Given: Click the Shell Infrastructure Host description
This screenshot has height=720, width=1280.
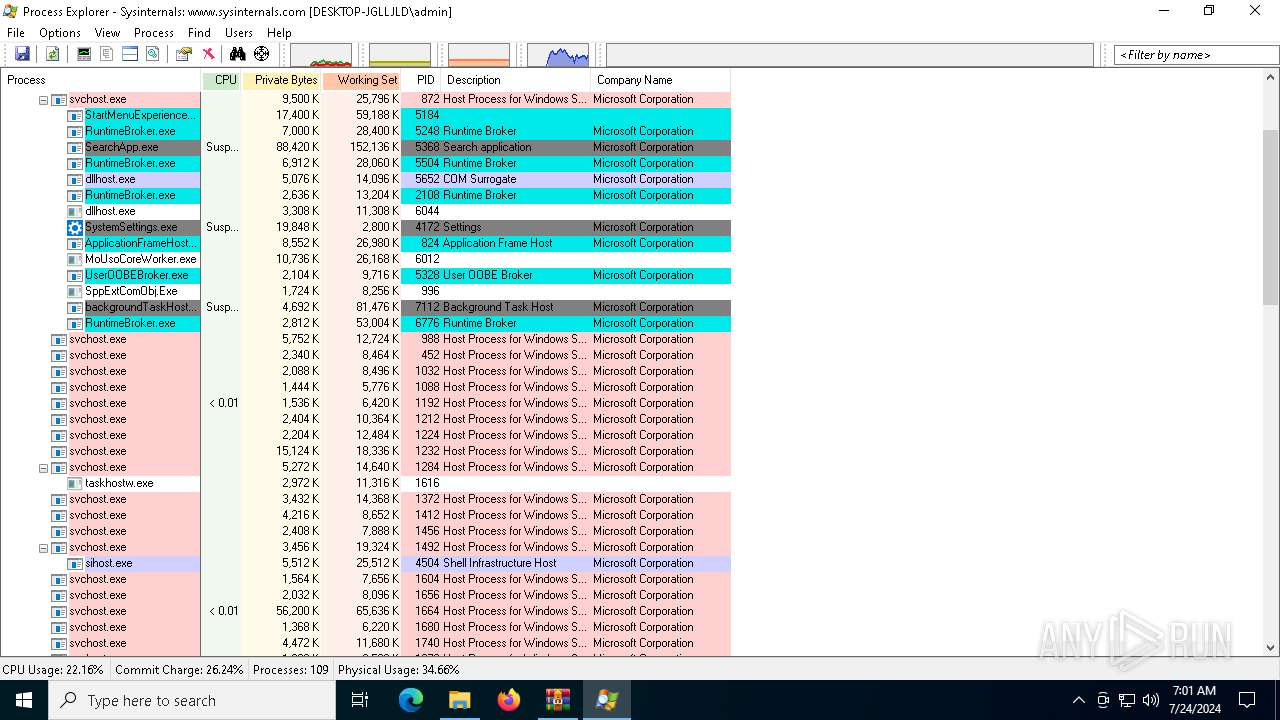Looking at the screenshot, I should (499, 563).
